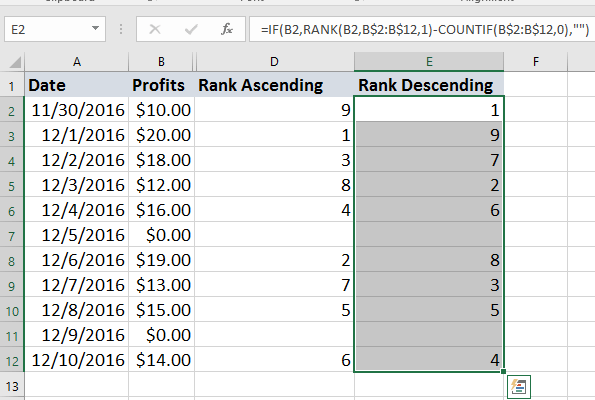Image resolution: width=595 pixels, height=400 pixels.
Task: Select column F header
Action: point(535,61)
